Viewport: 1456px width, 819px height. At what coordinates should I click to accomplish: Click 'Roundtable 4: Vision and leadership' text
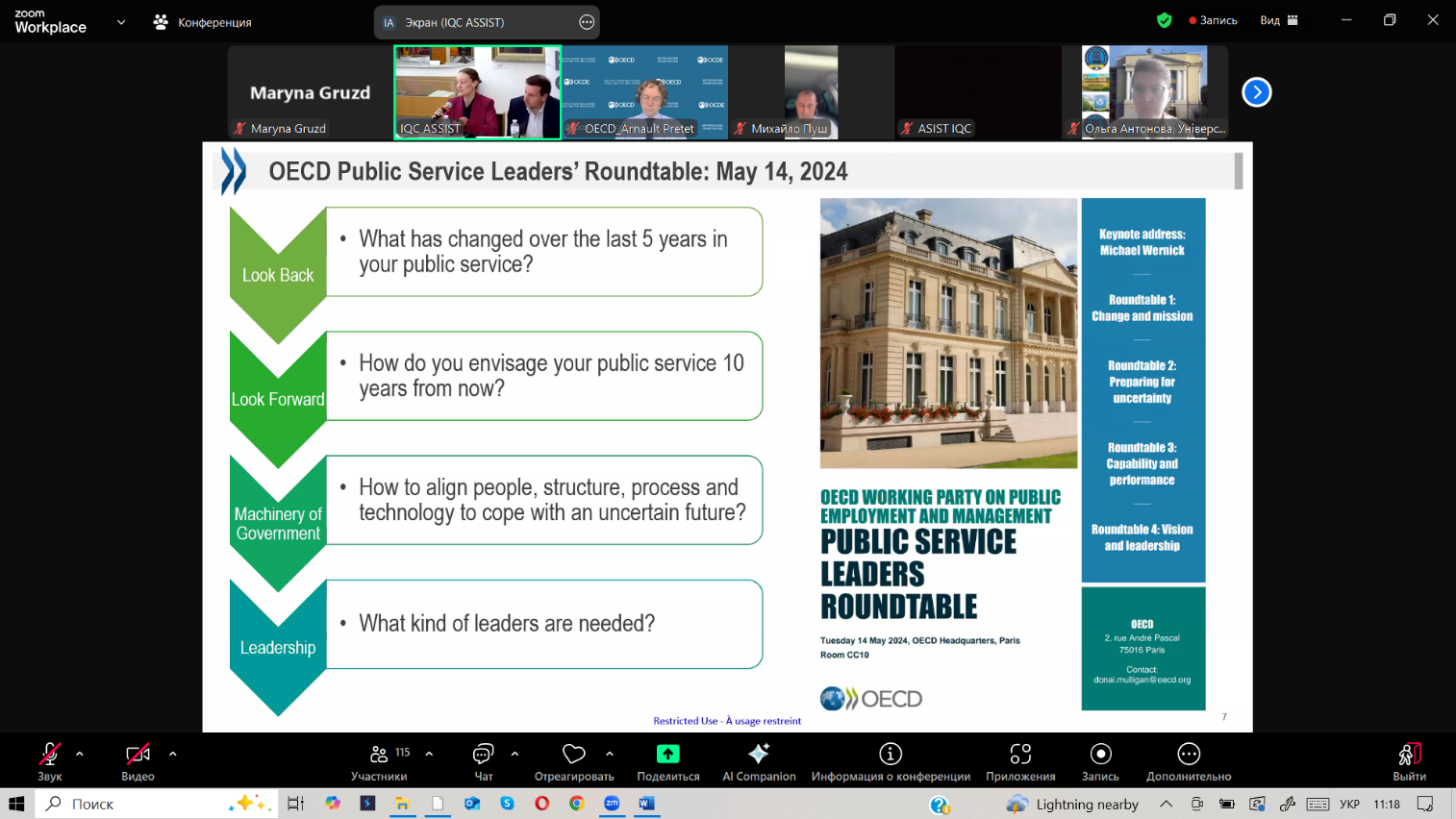(x=1142, y=537)
